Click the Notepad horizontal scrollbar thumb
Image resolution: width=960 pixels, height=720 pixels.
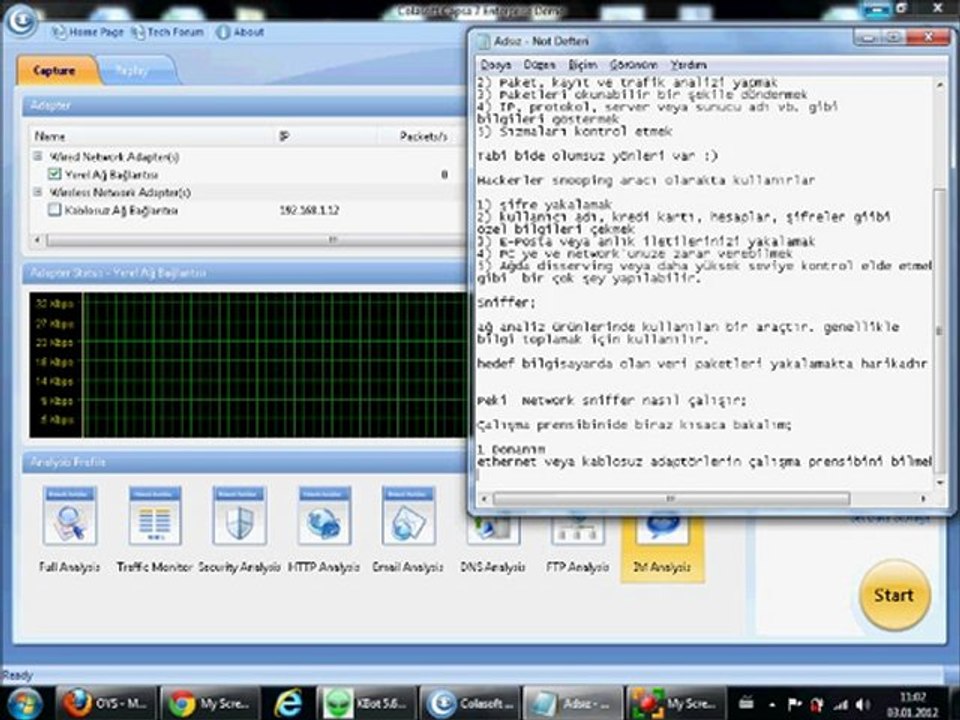(671, 499)
